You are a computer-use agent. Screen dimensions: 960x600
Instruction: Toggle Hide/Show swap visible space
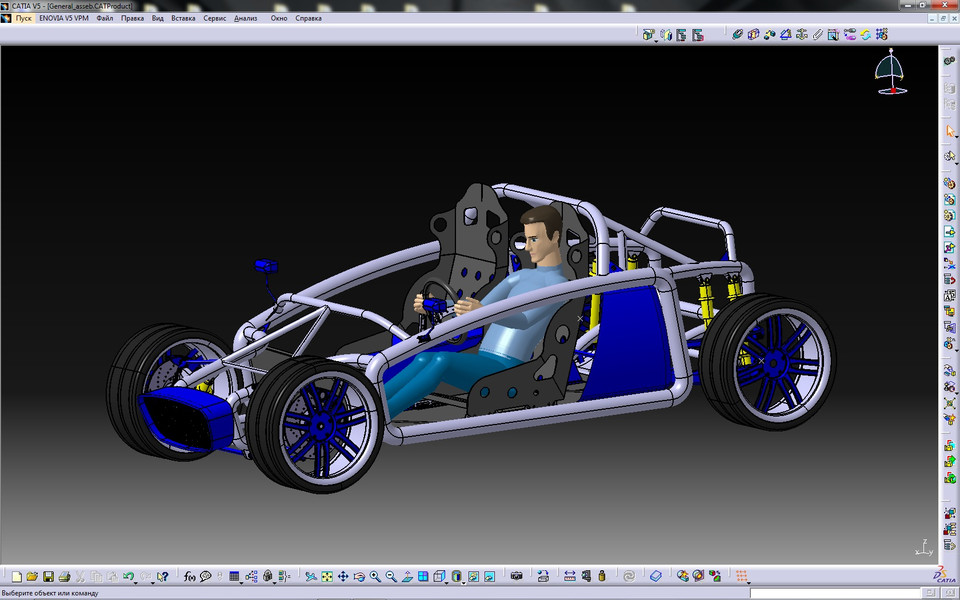pyautogui.click(x=488, y=576)
